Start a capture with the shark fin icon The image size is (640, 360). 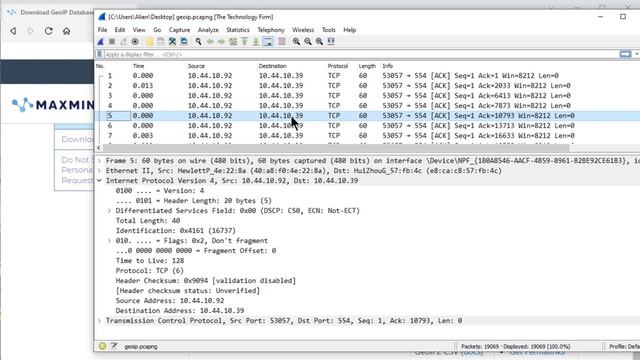point(101,42)
